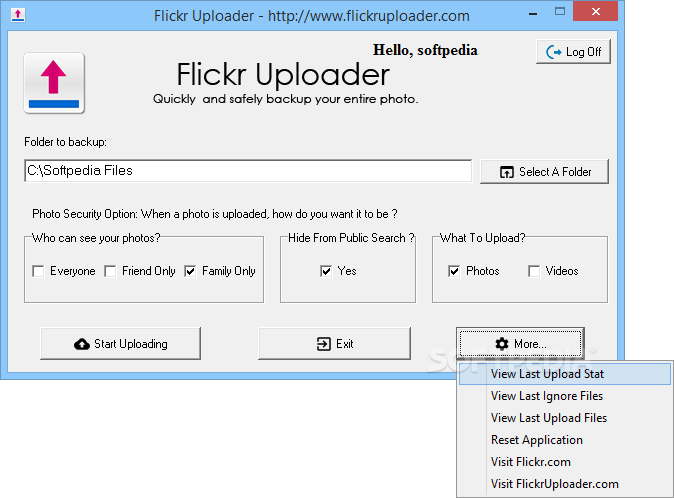
Task: Click the Exit button
Action: pyautogui.click(x=334, y=343)
